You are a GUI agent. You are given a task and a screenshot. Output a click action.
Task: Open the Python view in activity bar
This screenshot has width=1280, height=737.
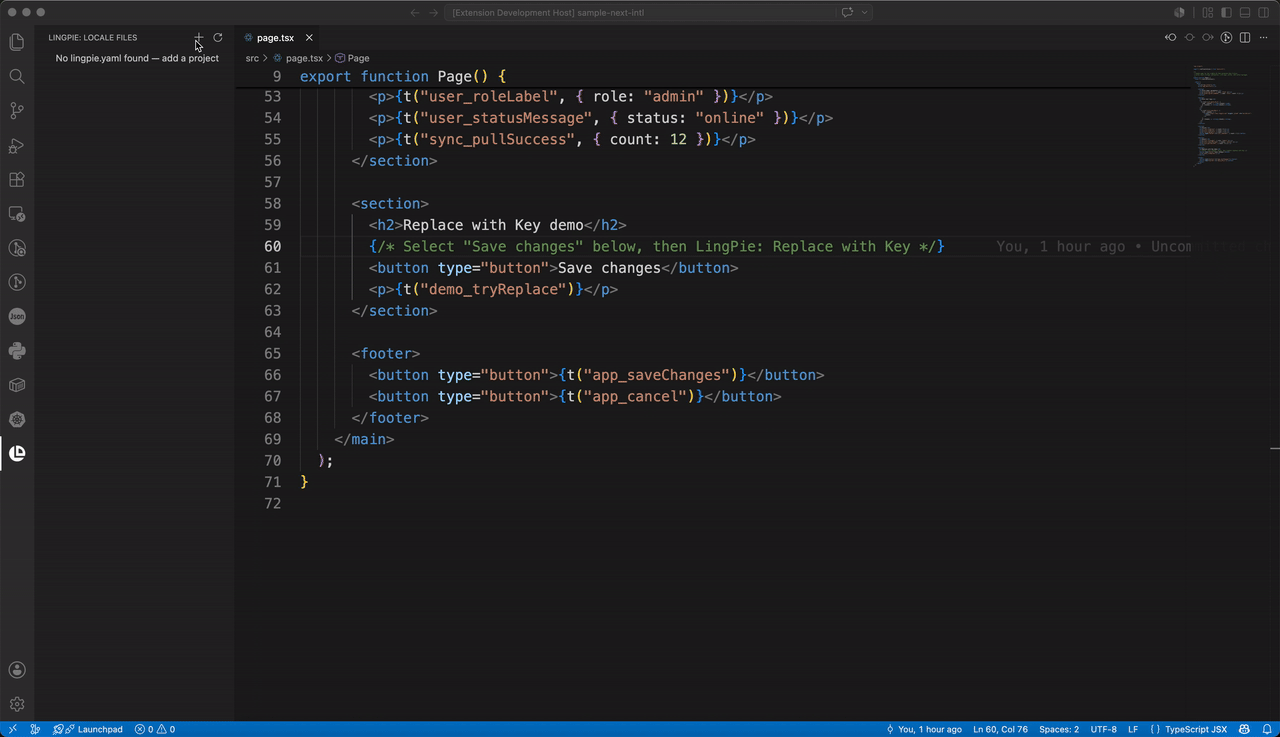click(16, 351)
